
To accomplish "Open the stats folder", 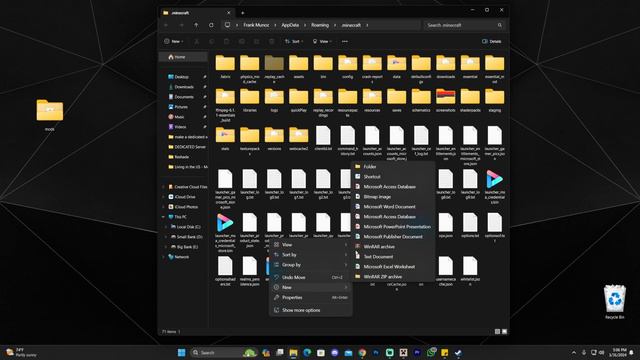I will [225, 139].
